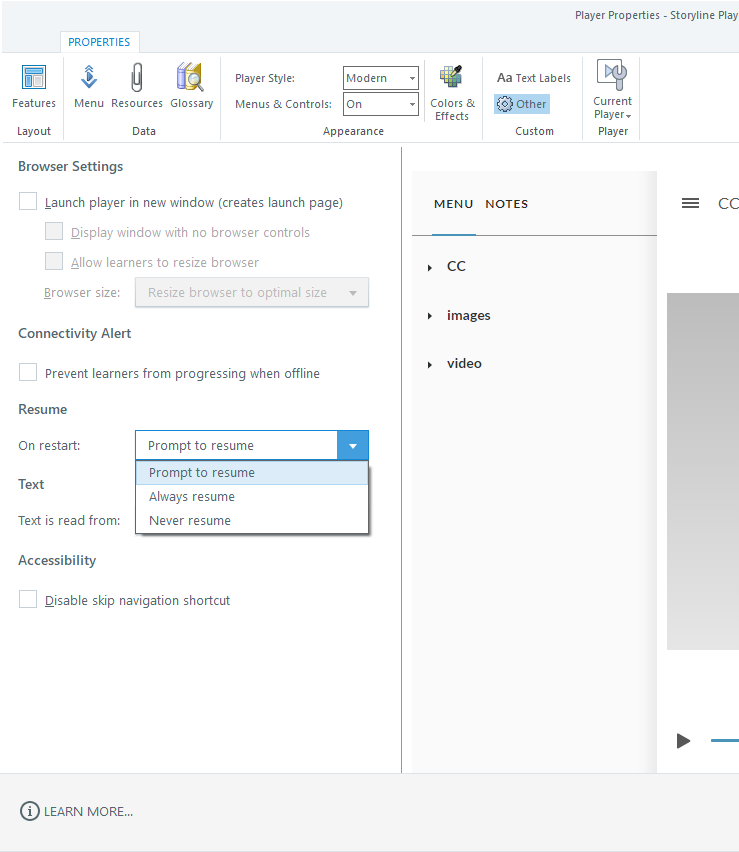Select the video item in preview menu
Viewport: 739px width, 852px height.
[x=464, y=364]
